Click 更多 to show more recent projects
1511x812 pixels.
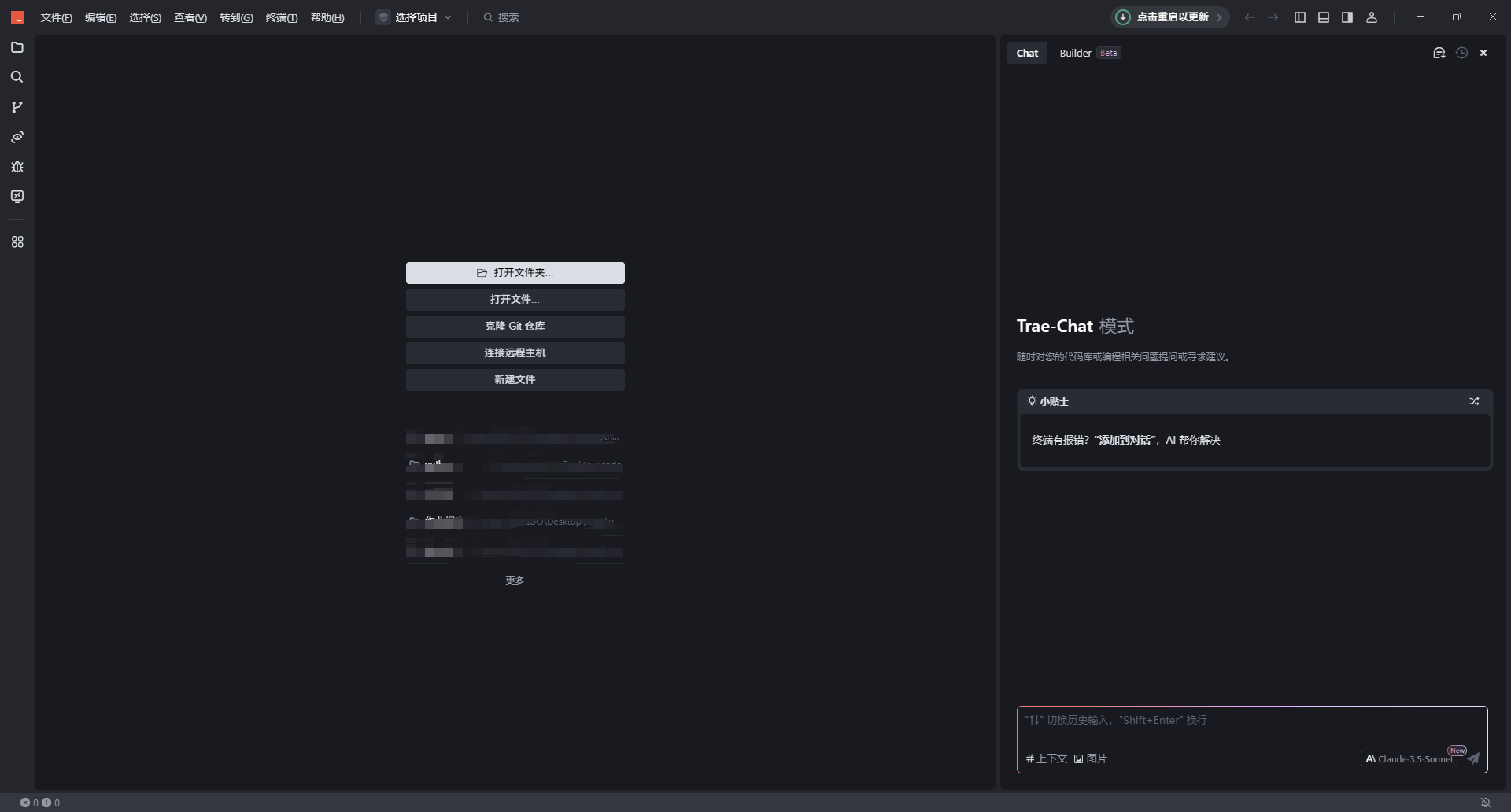click(x=515, y=580)
